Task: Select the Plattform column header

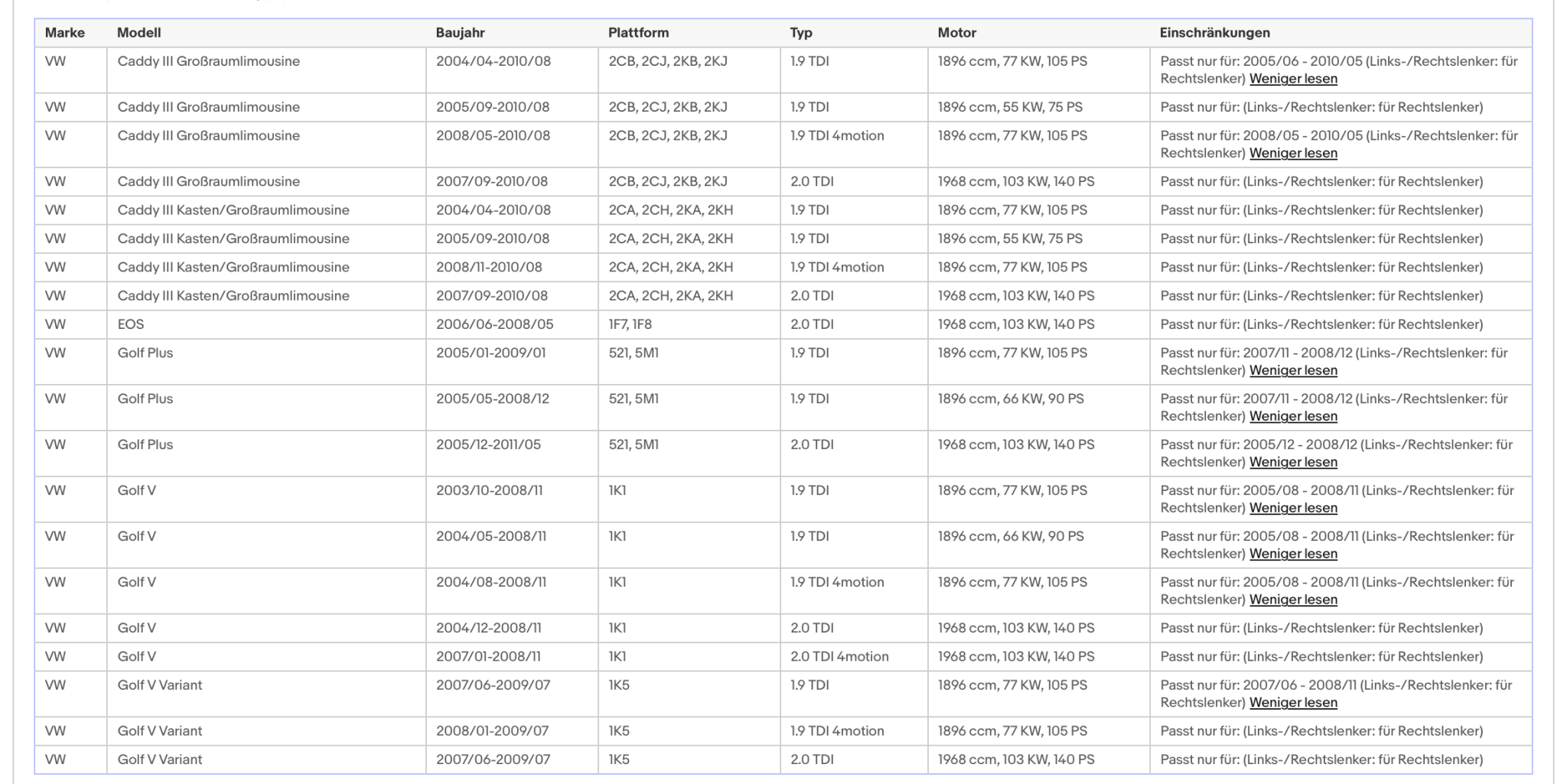Action: click(x=639, y=33)
